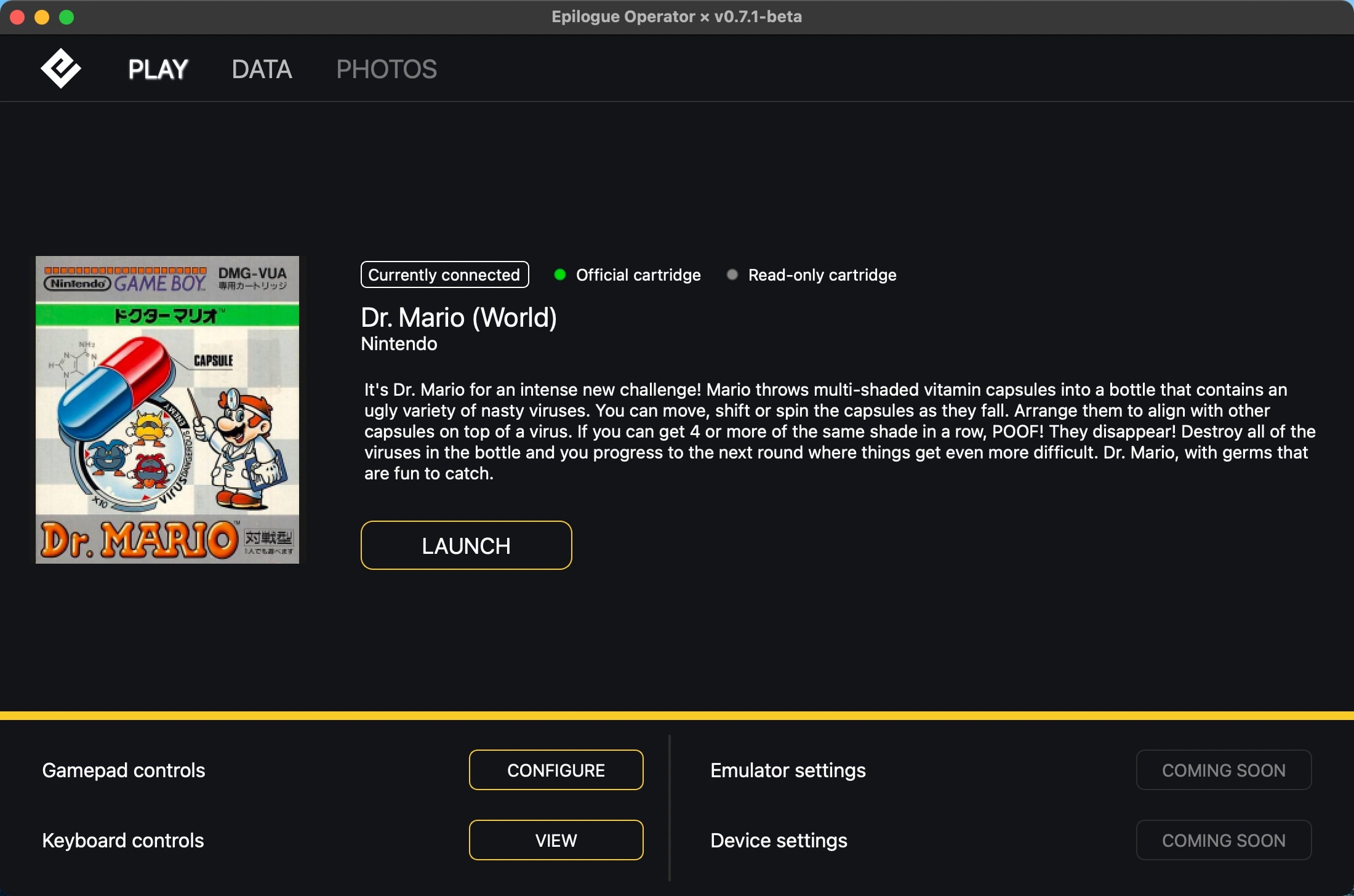Open the PHOTOS tab
The width and height of the screenshot is (1354, 896).
387,69
